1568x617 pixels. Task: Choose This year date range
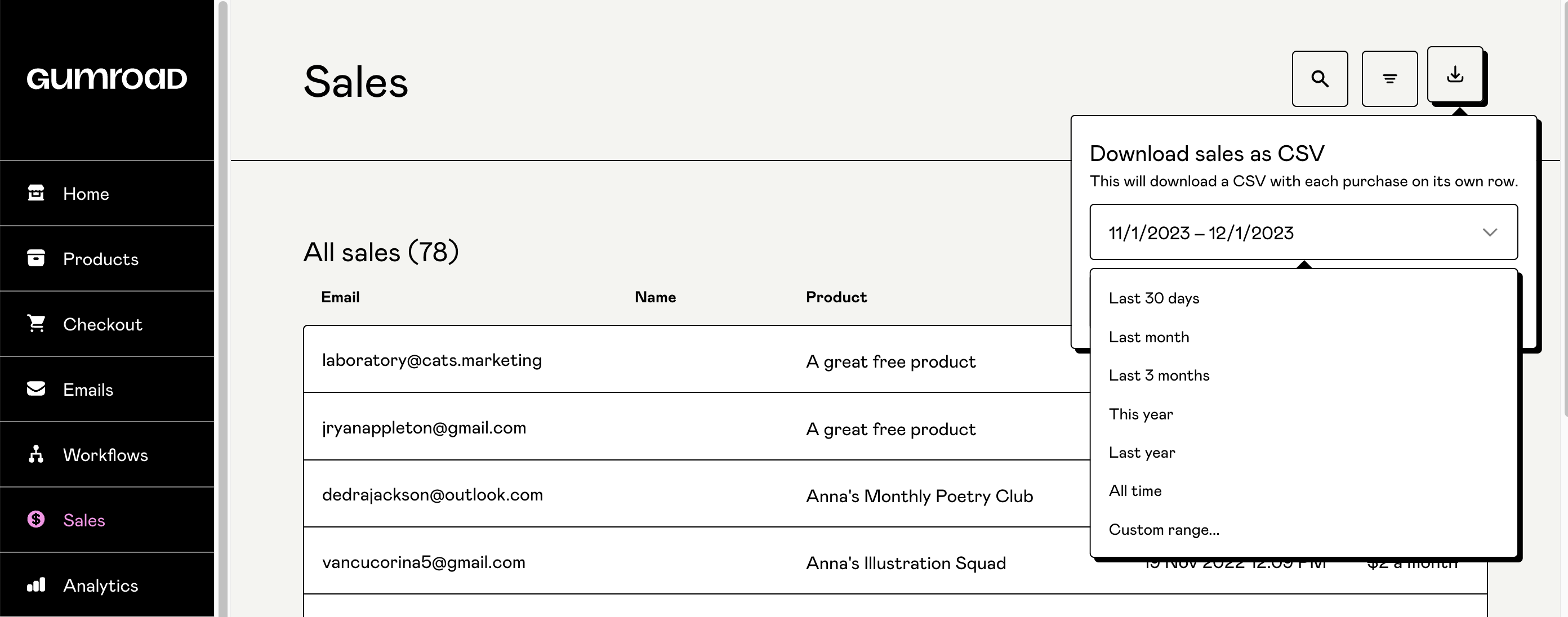point(1140,414)
